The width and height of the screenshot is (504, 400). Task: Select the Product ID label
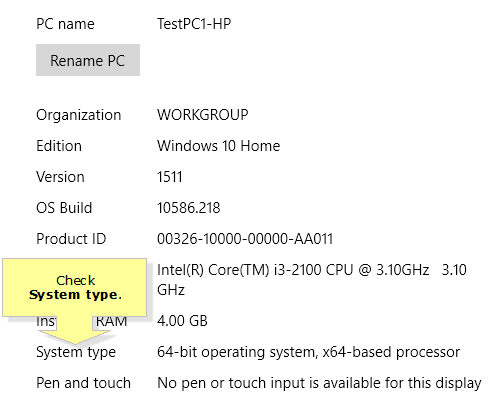(71, 239)
